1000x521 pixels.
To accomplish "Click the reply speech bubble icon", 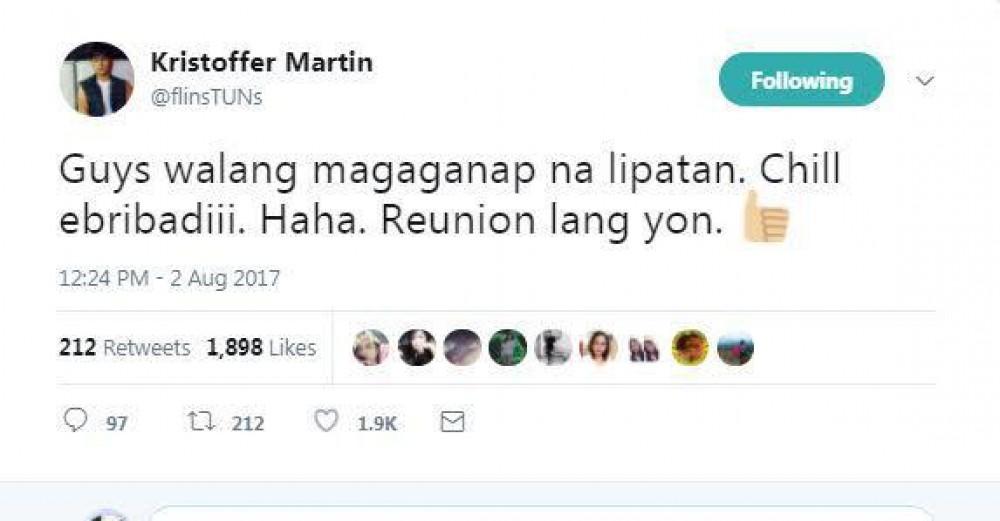I will 76,422.
